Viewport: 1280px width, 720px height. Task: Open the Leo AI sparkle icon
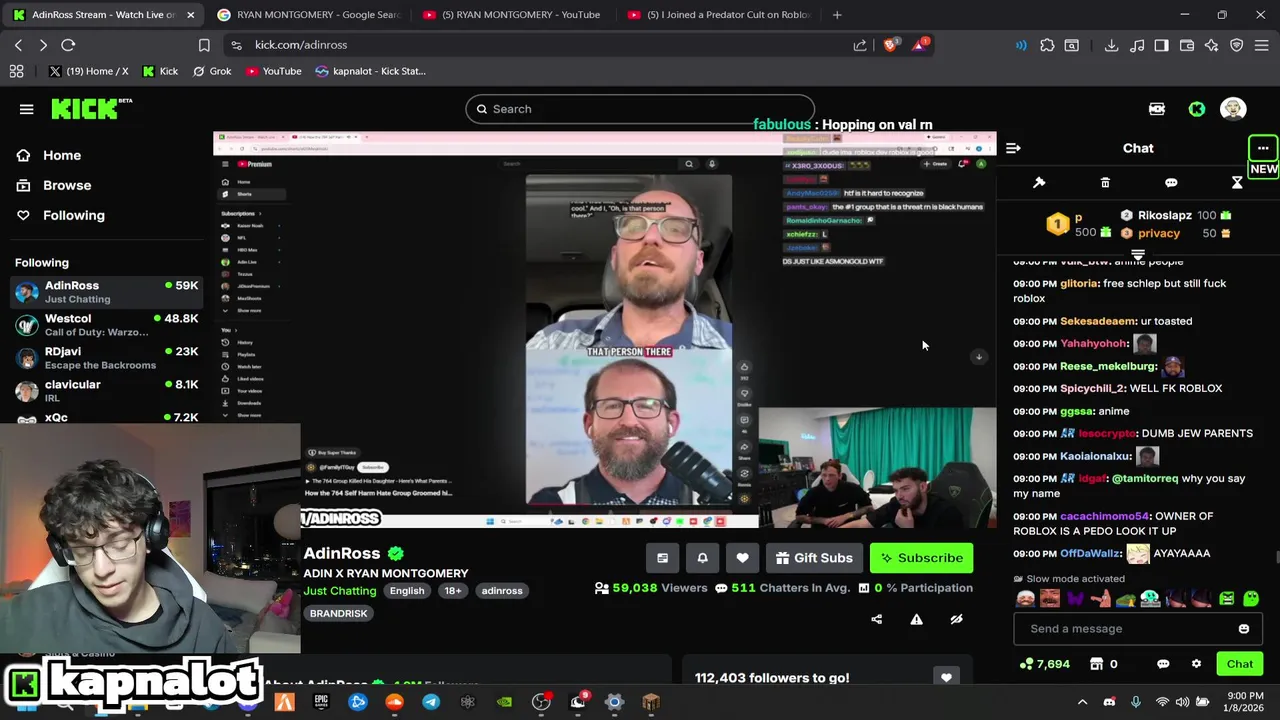[1211, 45]
